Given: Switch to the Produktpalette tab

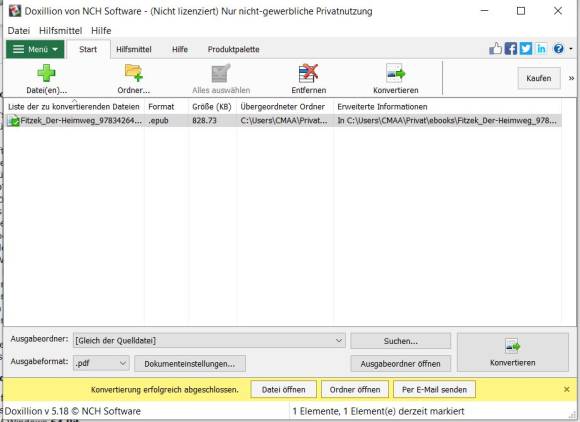Looking at the screenshot, I should pos(233,49).
